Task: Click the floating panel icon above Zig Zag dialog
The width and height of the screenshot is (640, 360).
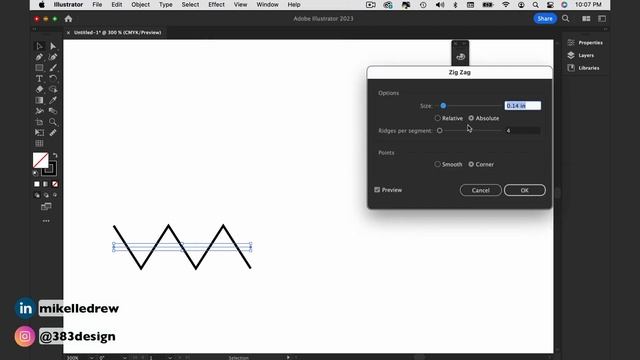Action: point(460,57)
